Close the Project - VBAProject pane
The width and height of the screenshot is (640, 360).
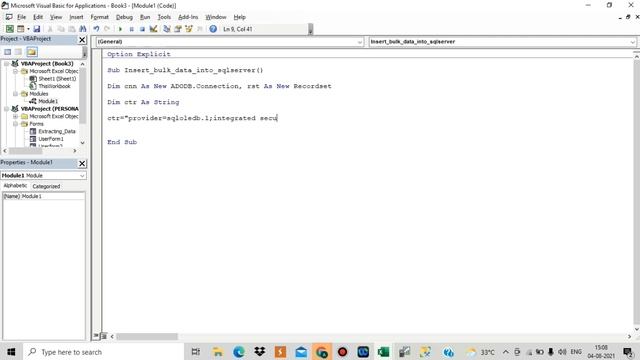pos(82,40)
